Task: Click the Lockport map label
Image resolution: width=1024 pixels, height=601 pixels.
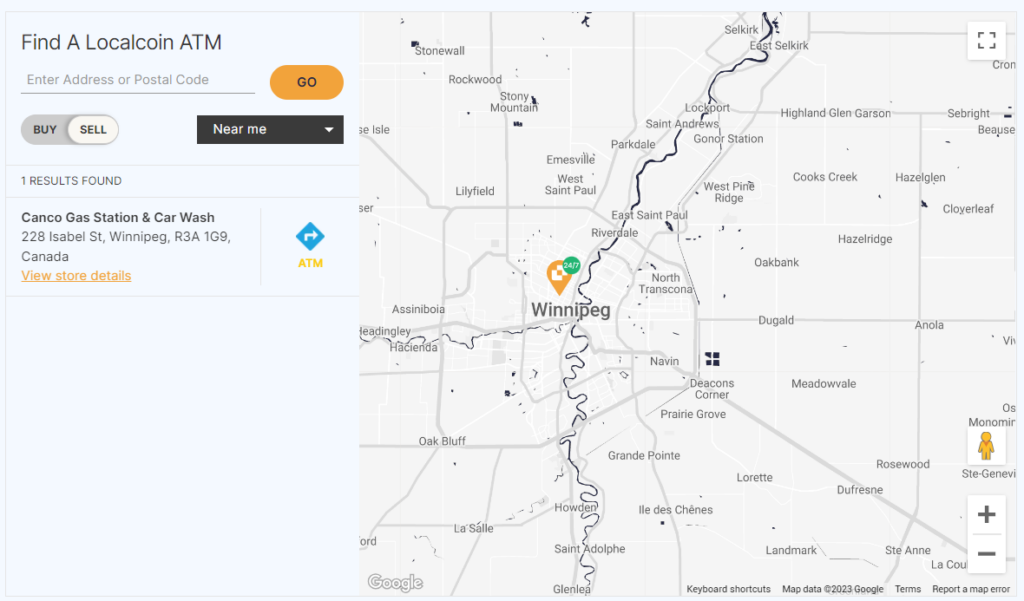Action: (x=707, y=108)
